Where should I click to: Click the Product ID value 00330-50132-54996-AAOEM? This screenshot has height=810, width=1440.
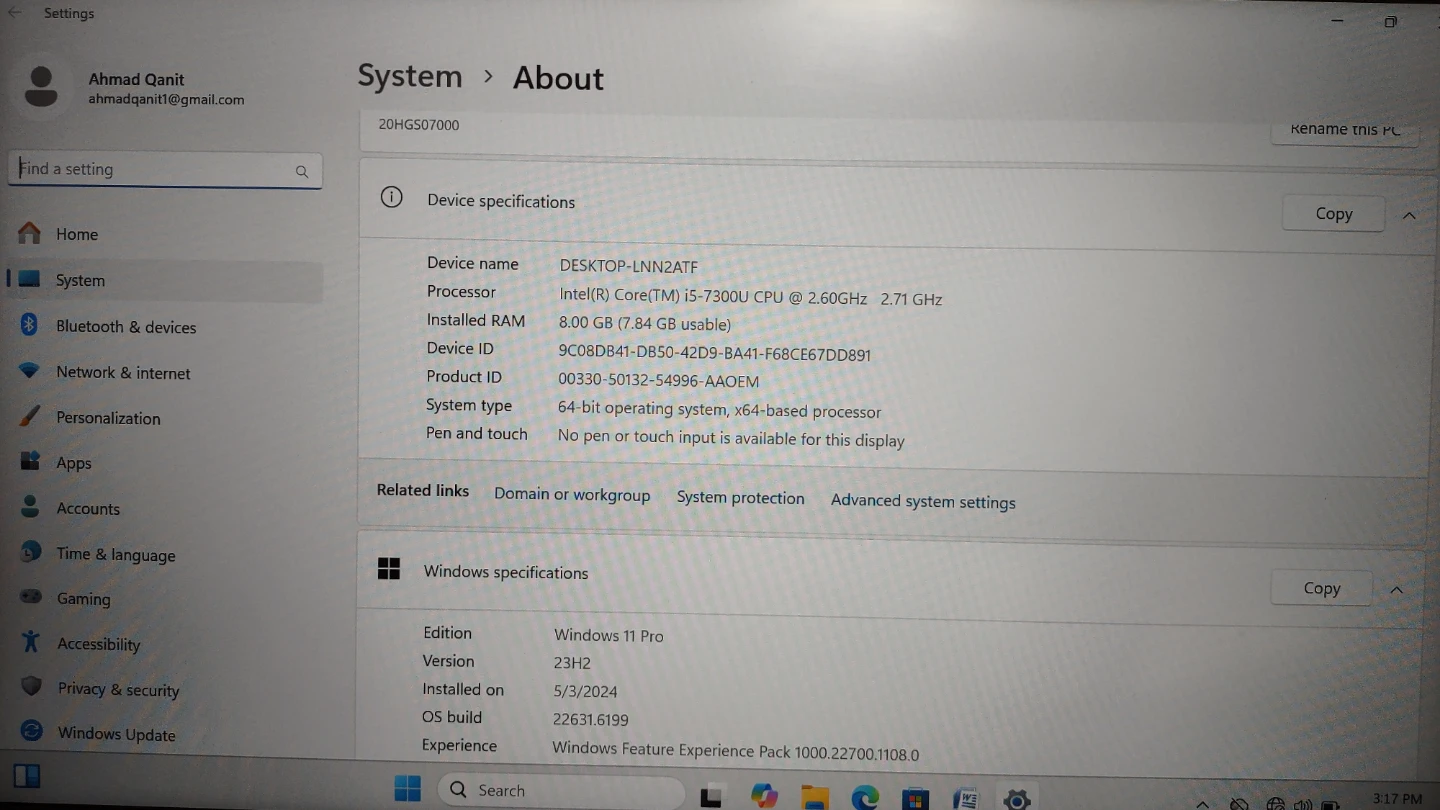coord(659,381)
